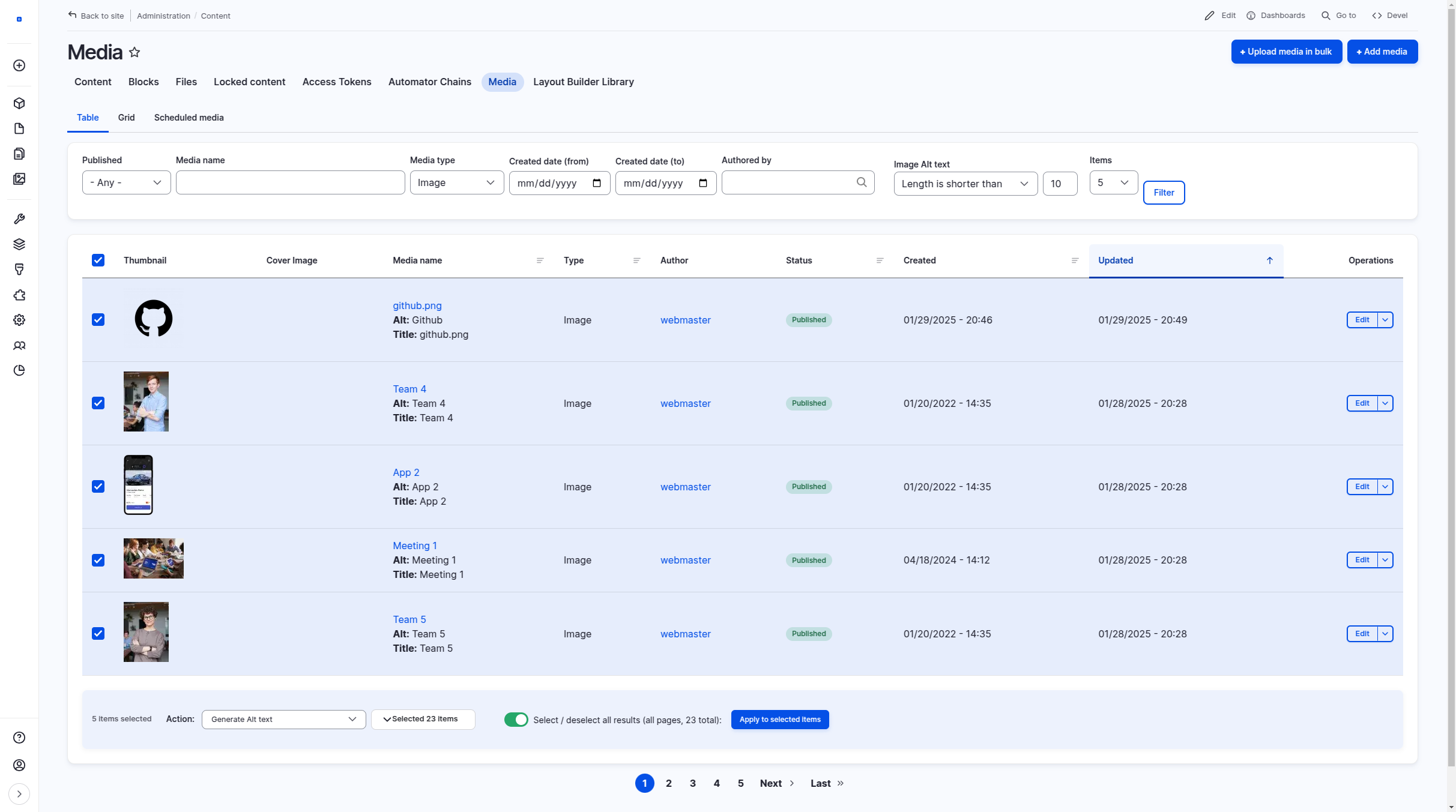Open the Generate Alt text action dropdown
Image resolution: width=1456 pixels, height=812 pixels.
pyautogui.click(x=283, y=720)
